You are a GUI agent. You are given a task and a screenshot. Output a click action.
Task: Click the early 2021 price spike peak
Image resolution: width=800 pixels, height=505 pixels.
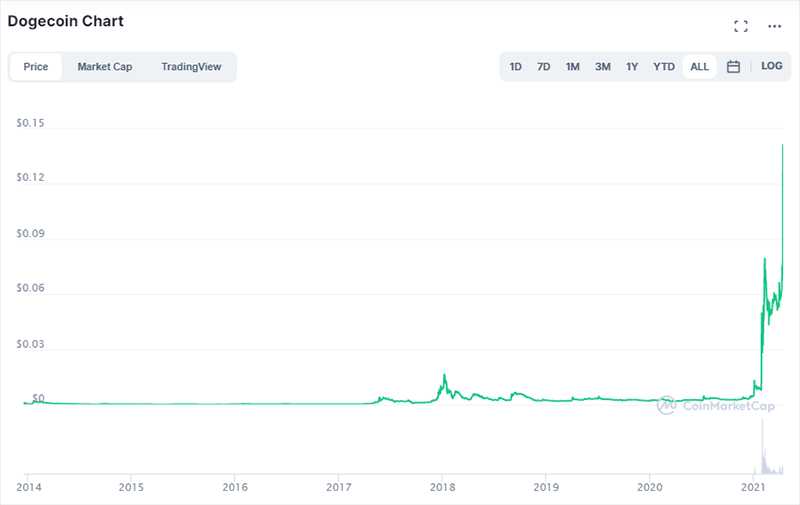pos(764,260)
